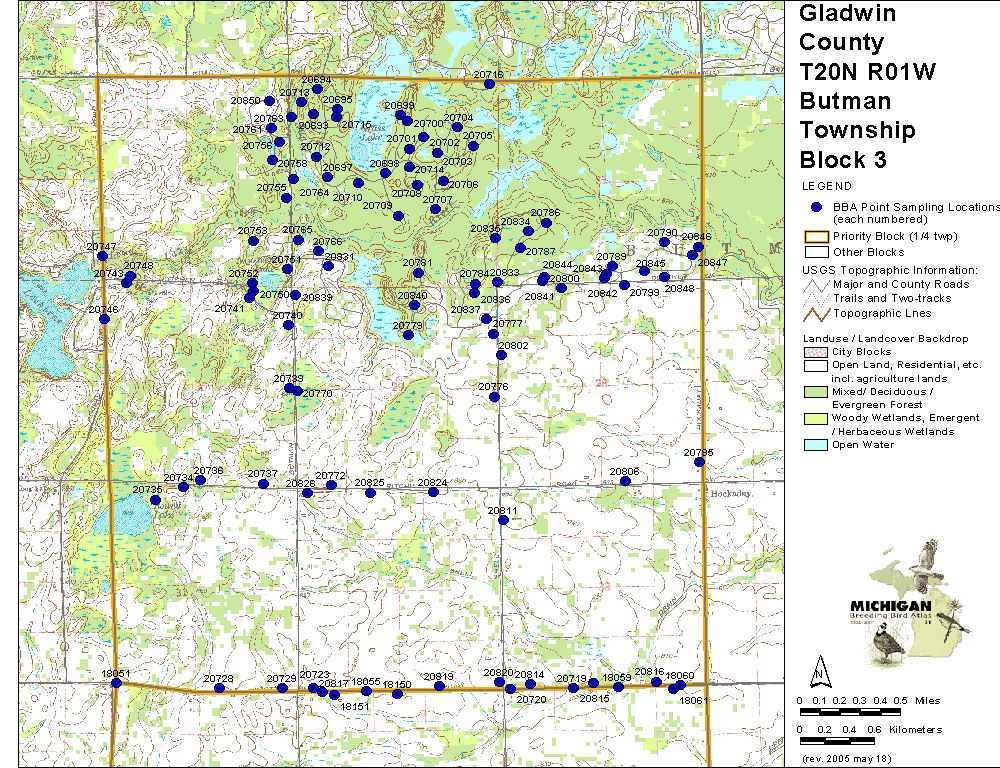Click sampling point marker 20776
1000x768 pixels.
pos(494,397)
